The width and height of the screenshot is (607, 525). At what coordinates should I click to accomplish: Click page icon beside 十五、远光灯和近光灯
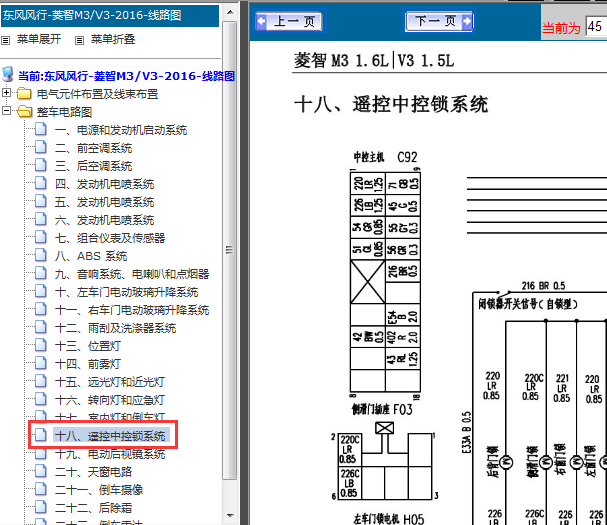pos(41,381)
